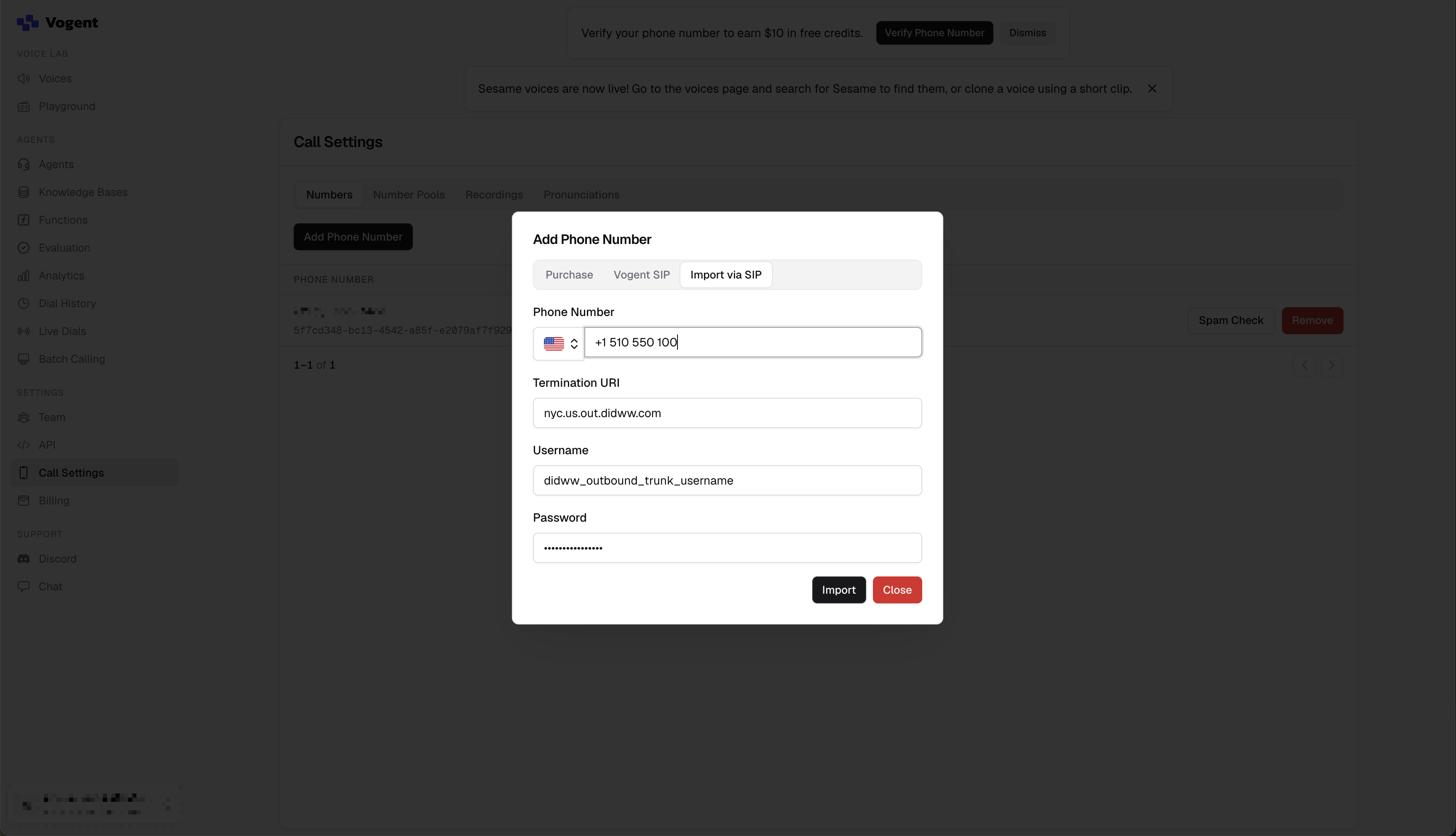
Task: Open Playground via its radio icon
Action: pyautogui.click(x=24, y=106)
